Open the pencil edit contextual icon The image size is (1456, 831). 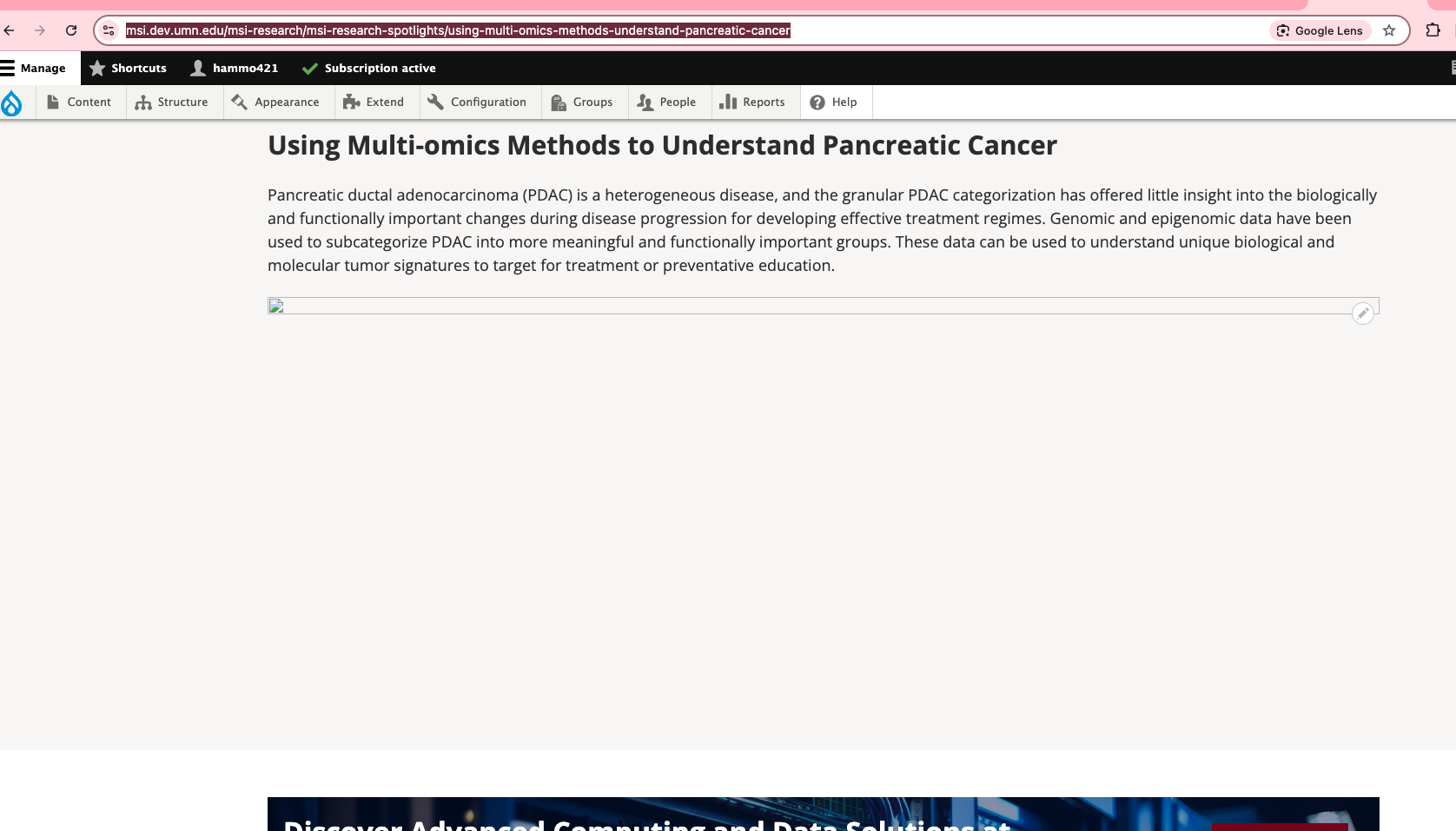(1362, 313)
